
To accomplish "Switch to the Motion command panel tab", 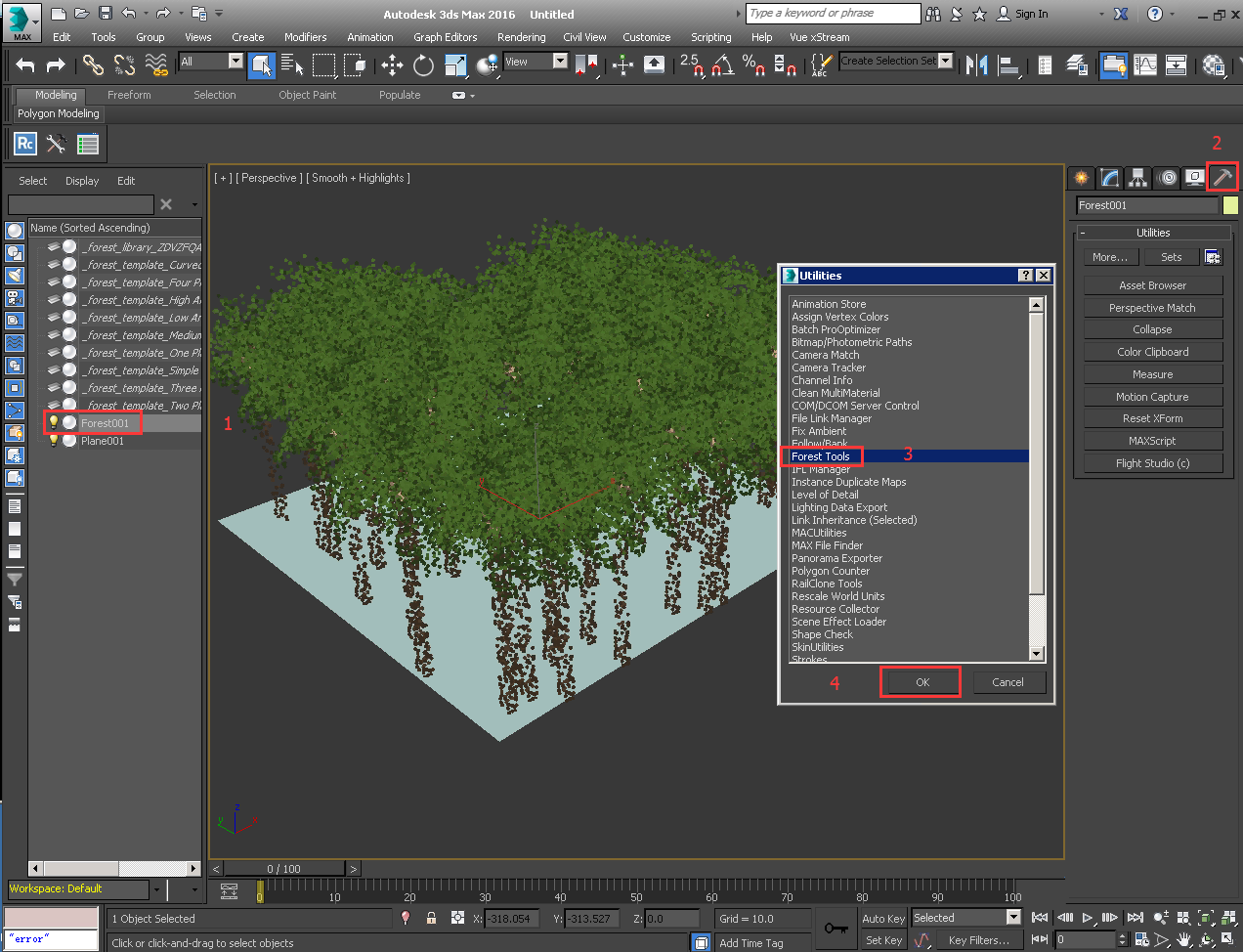I will (x=1167, y=178).
